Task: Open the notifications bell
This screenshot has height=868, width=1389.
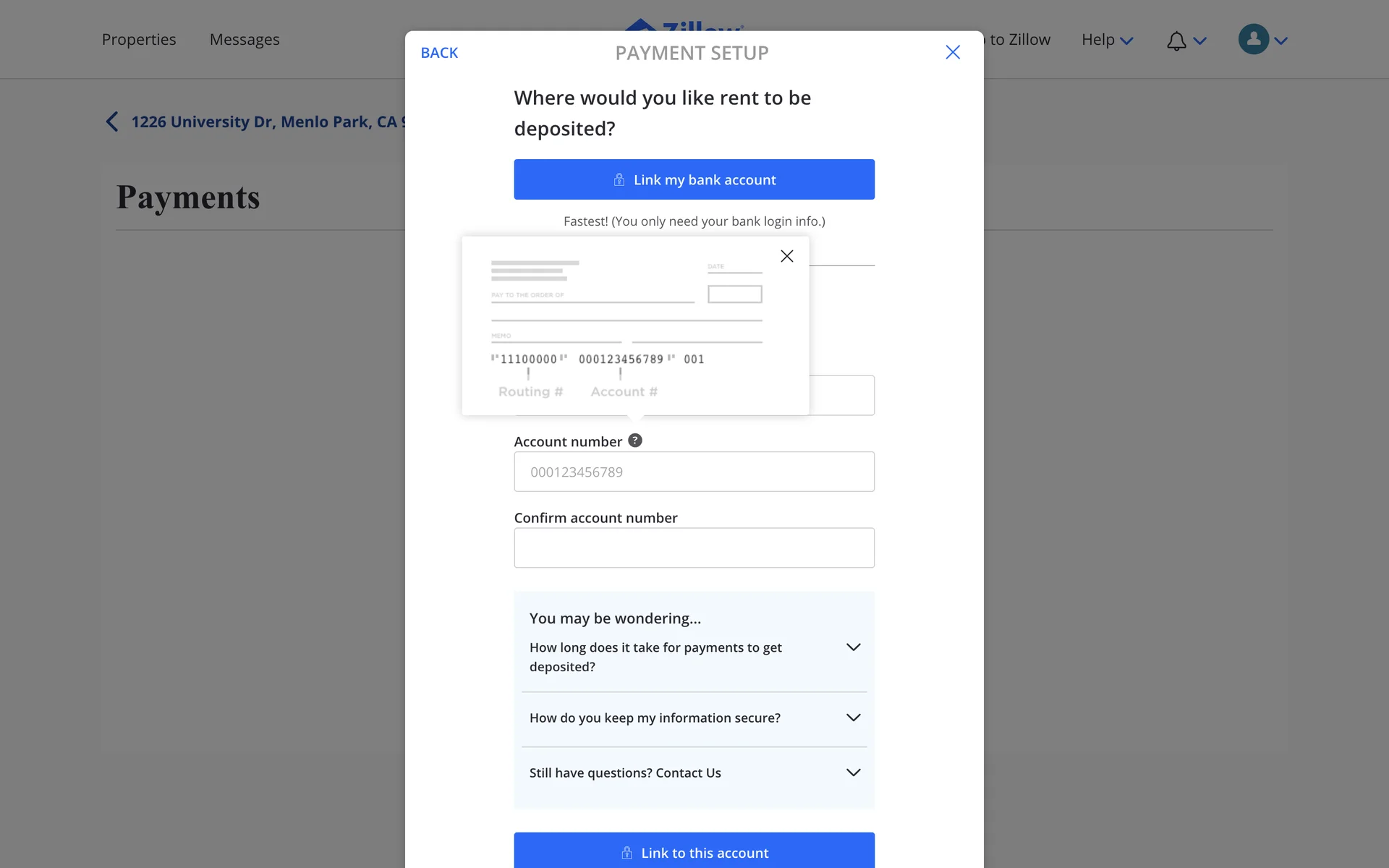Action: [x=1176, y=41]
